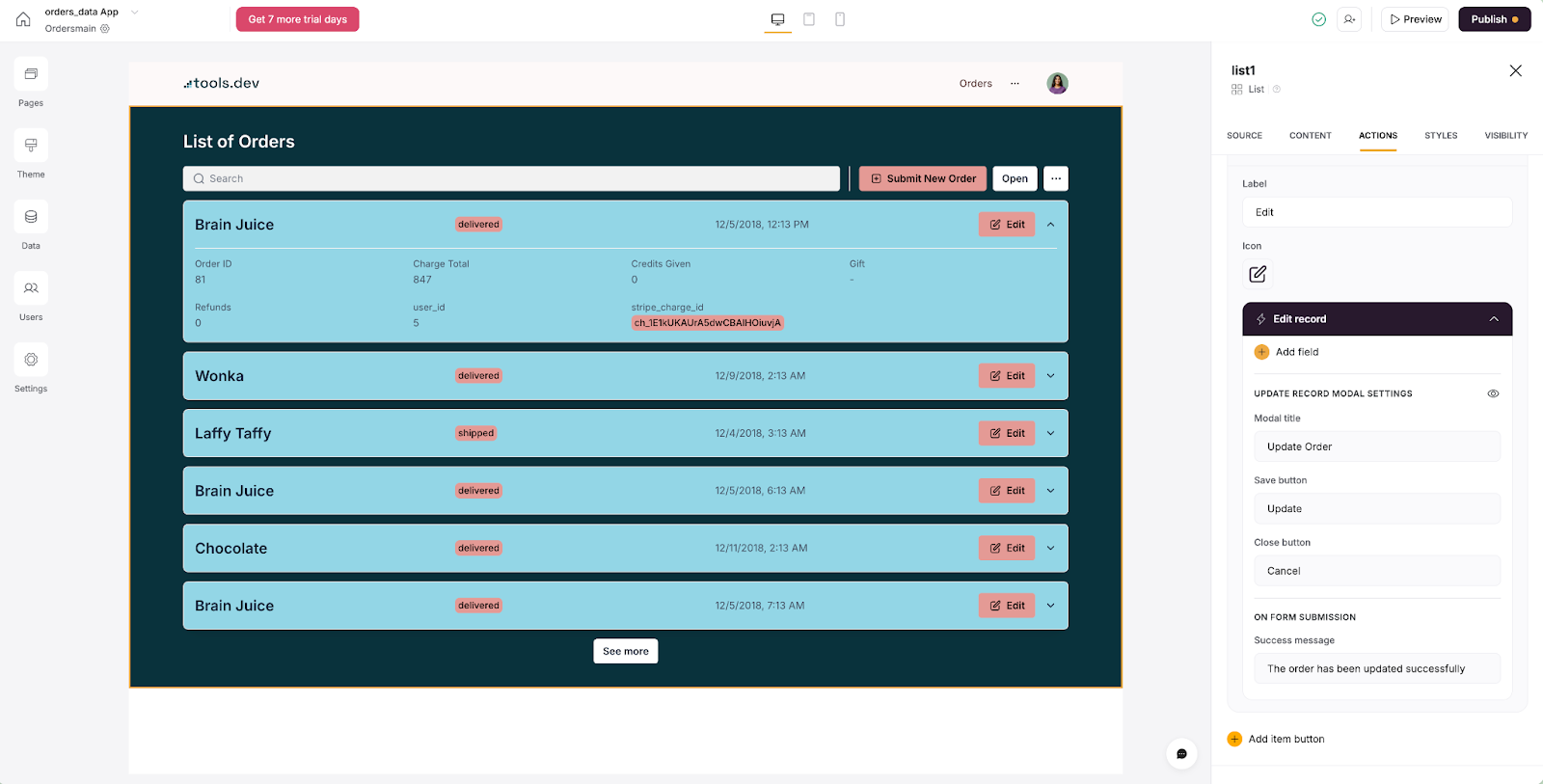Click the Label input containing Edit

click(x=1377, y=212)
